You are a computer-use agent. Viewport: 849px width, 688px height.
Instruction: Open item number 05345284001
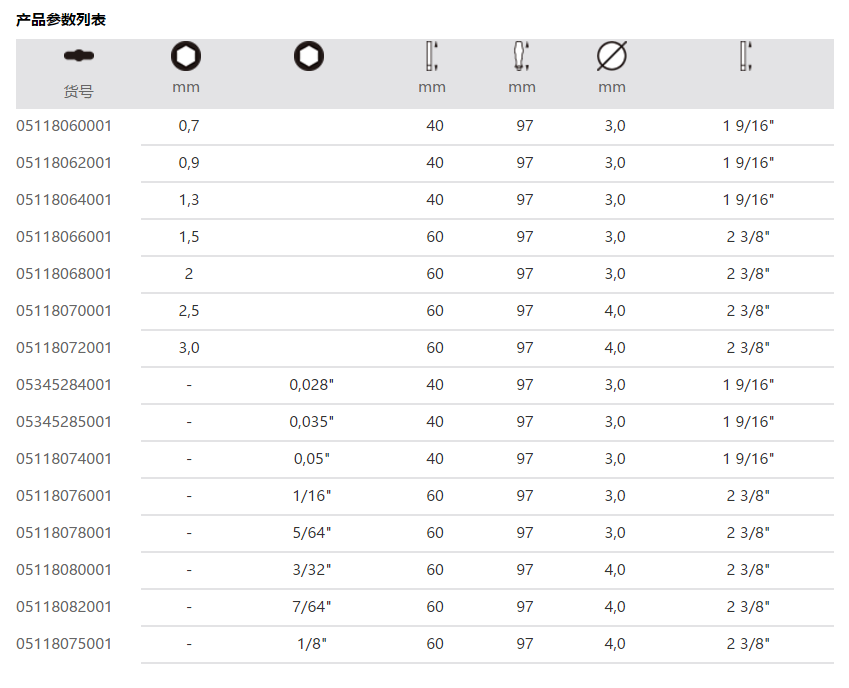tap(64, 385)
